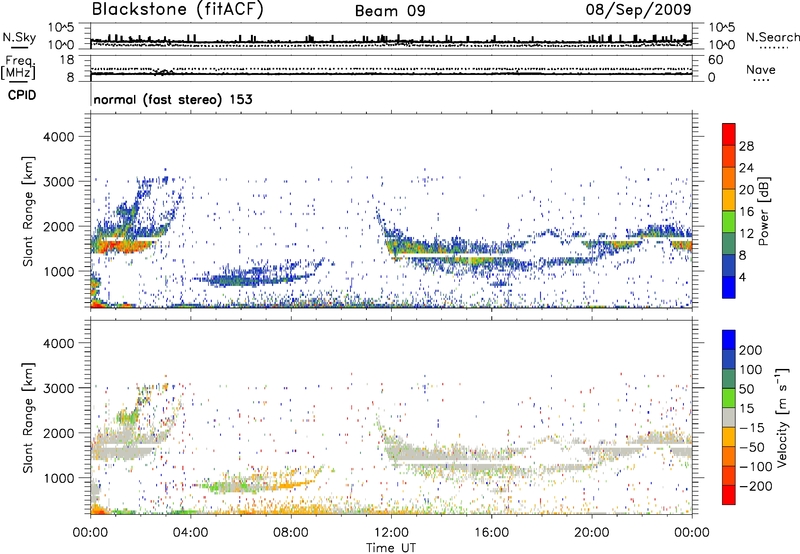The image size is (800, 554).
Task: Click the red top of Power color bar
Action: (729, 134)
